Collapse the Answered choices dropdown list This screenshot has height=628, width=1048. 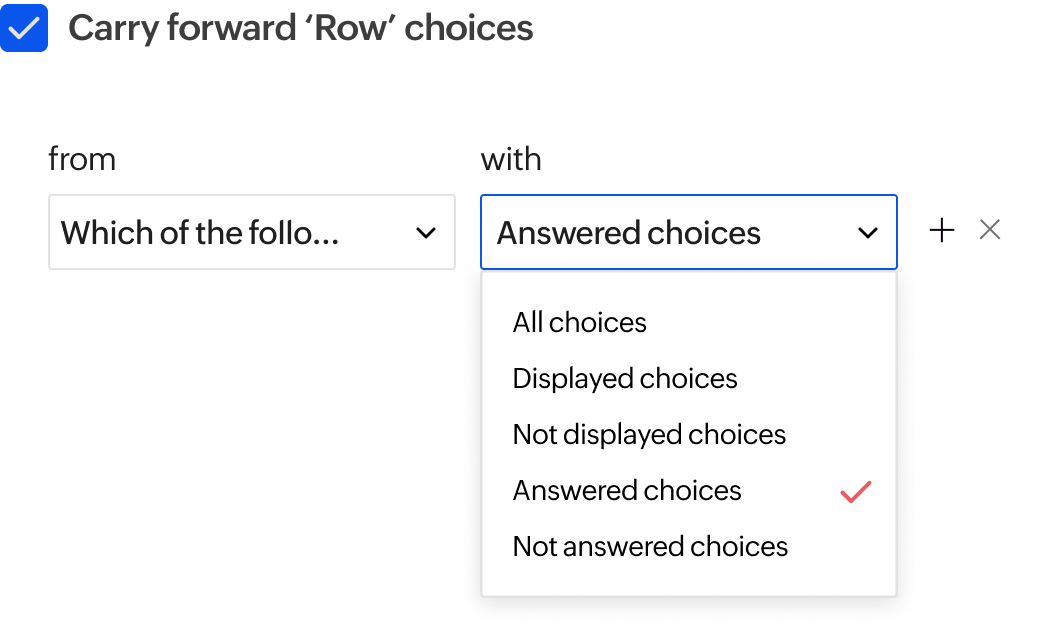coord(868,232)
